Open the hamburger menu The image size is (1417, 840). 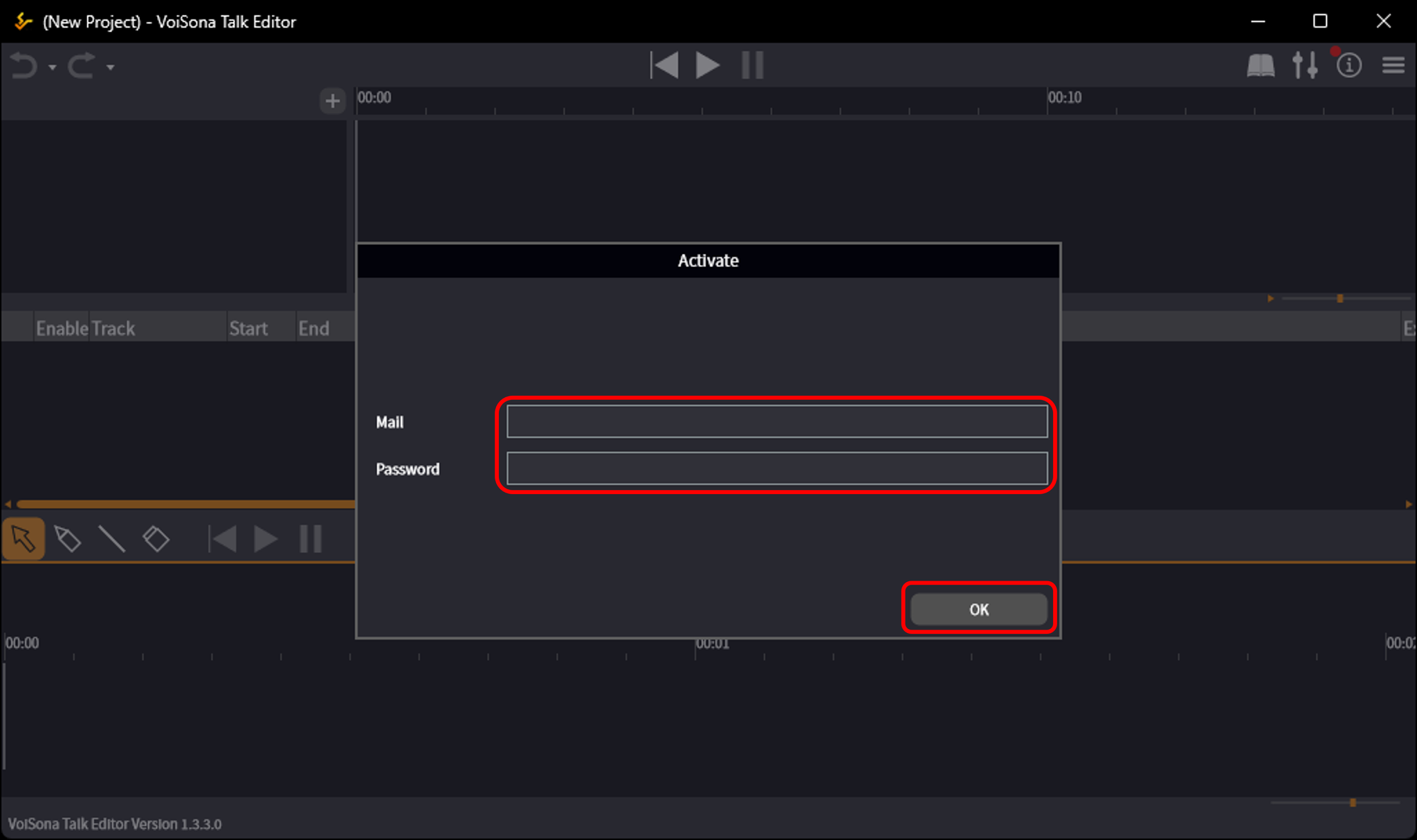[1393, 66]
